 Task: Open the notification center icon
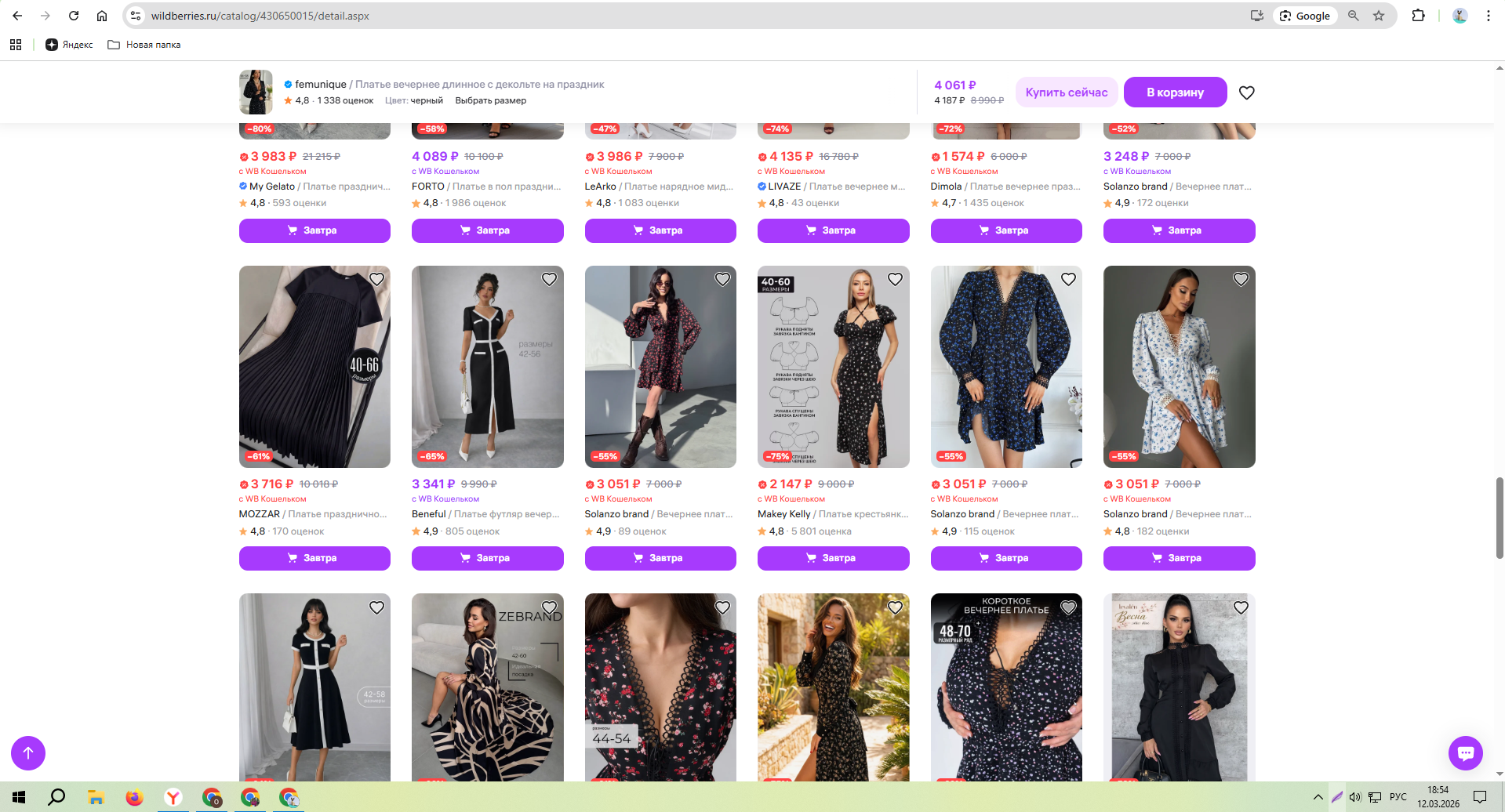[1480, 797]
